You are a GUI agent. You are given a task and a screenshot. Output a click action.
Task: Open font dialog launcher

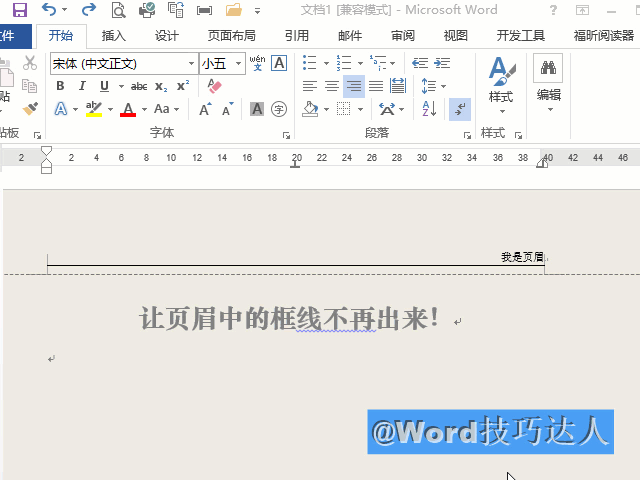(x=286, y=135)
